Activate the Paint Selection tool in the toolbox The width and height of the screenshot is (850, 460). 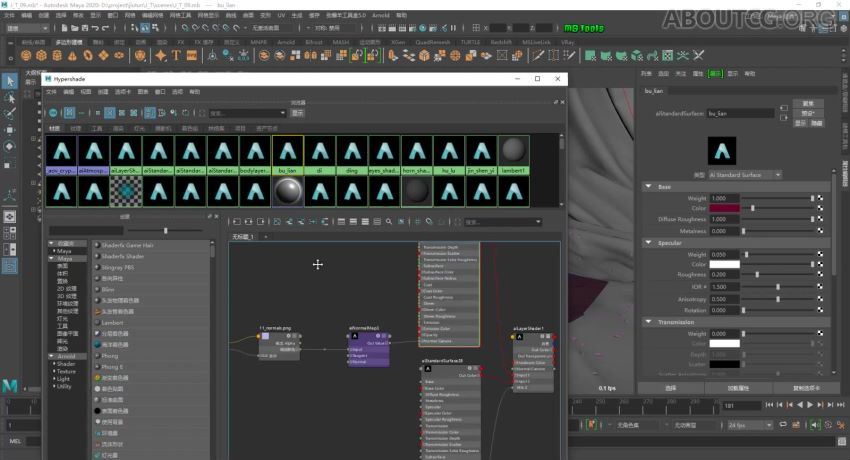[x=10, y=113]
